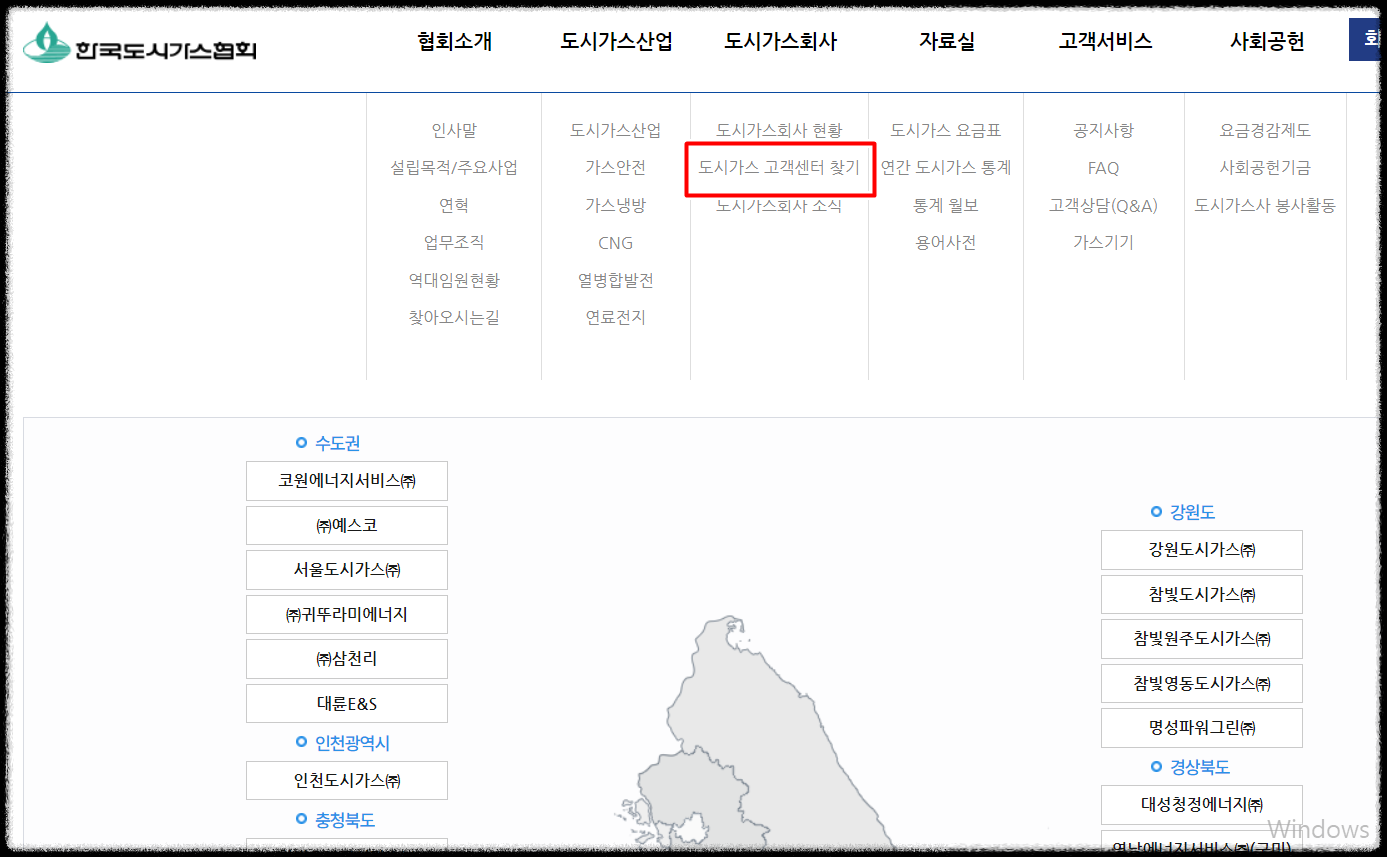Viewport: 1387px width, 857px height.
Task: Select 참빛영동도시가스㈜ button
Action: (1202, 683)
